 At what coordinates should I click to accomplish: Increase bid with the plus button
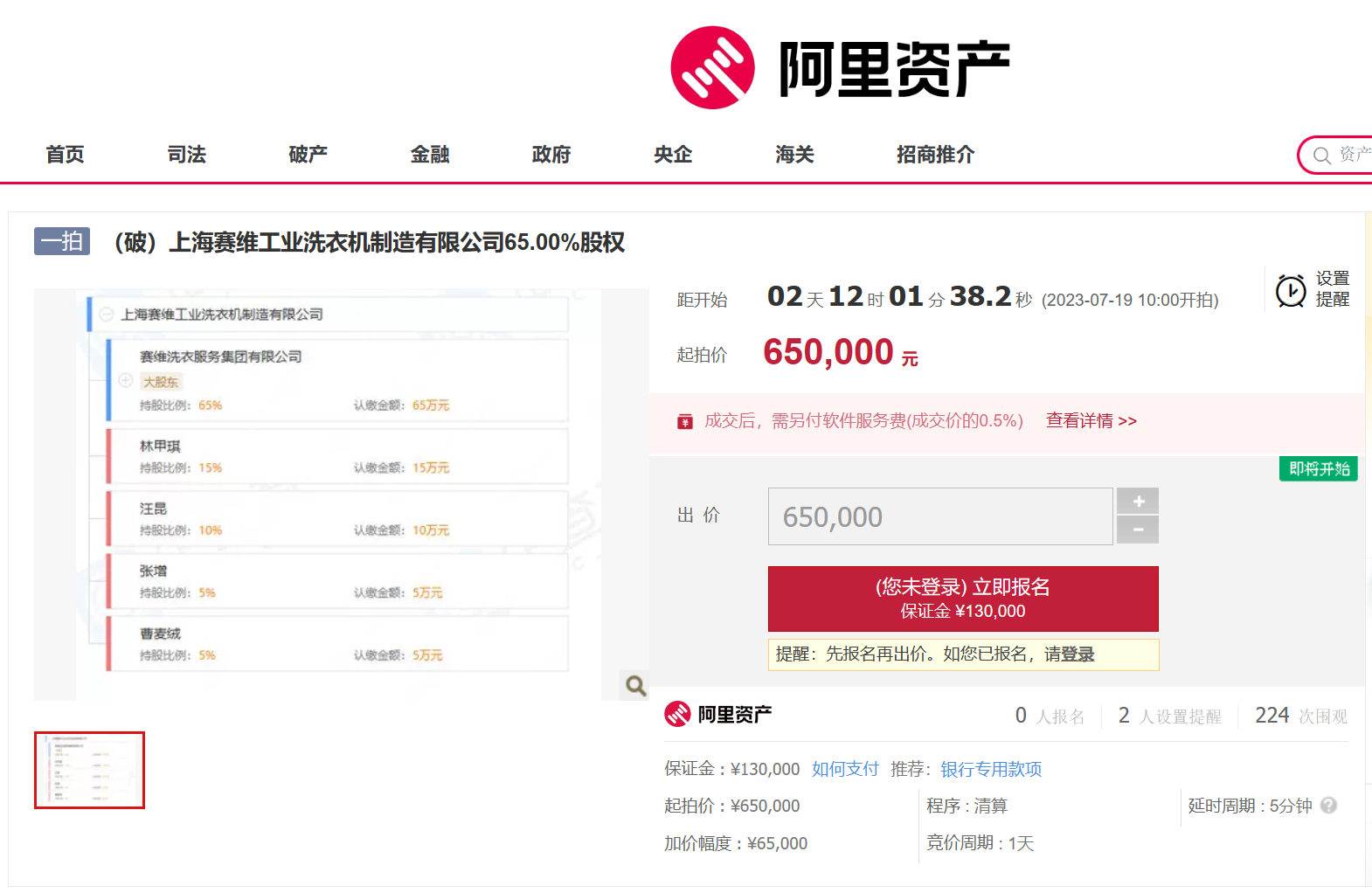coord(1138,501)
